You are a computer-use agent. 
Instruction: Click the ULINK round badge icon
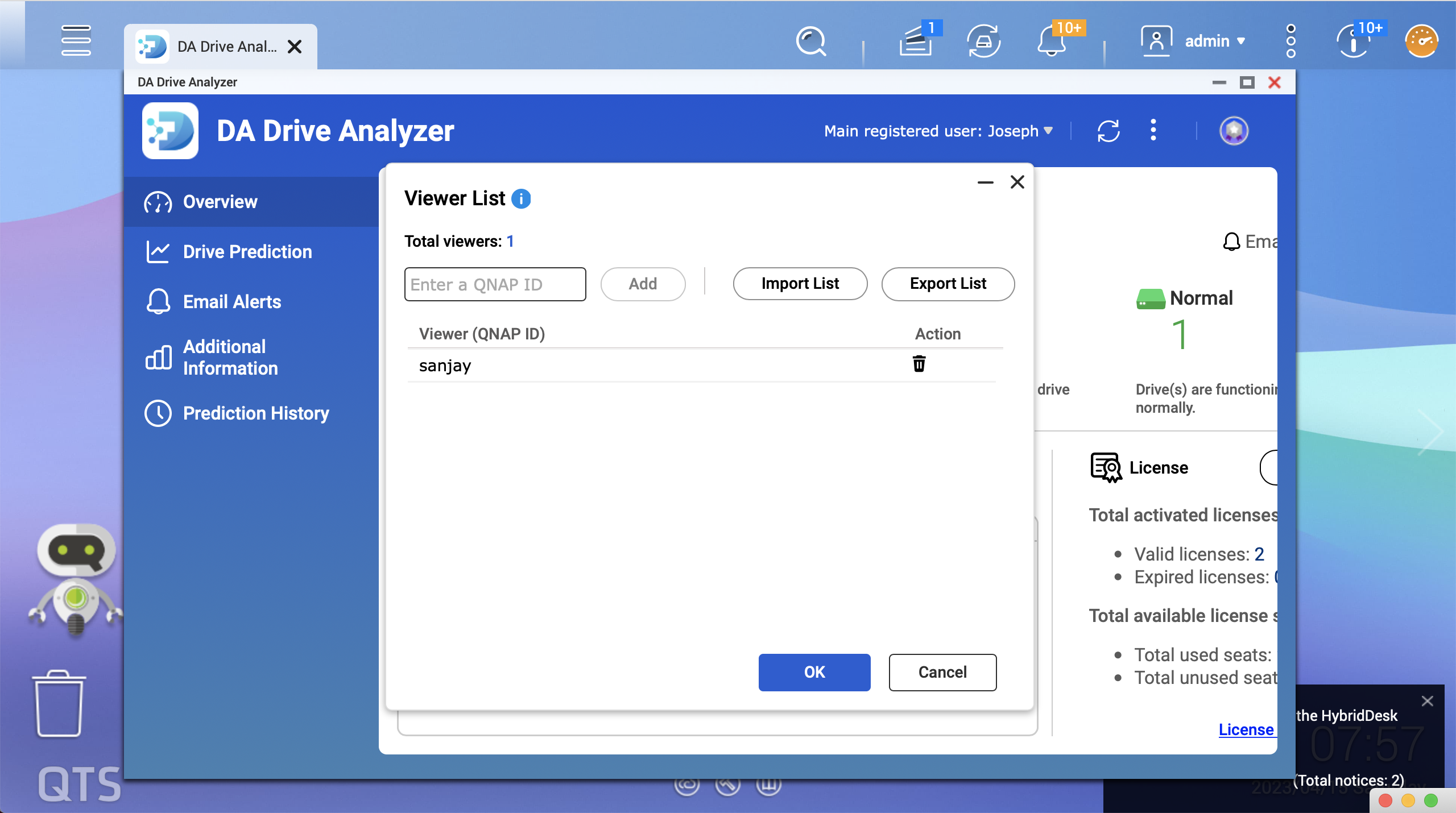pyautogui.click(x=1234, y=131)
